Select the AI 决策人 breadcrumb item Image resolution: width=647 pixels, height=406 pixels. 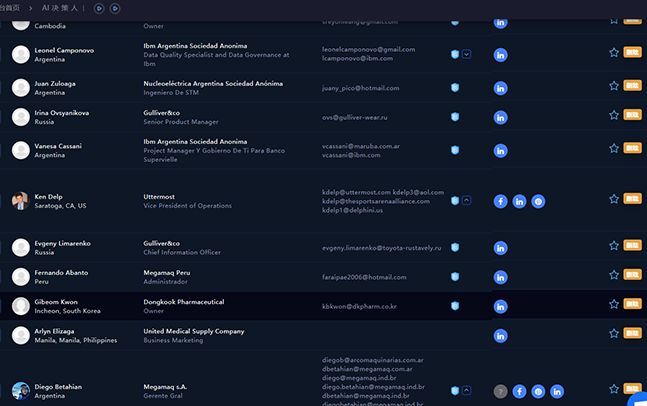58,8
